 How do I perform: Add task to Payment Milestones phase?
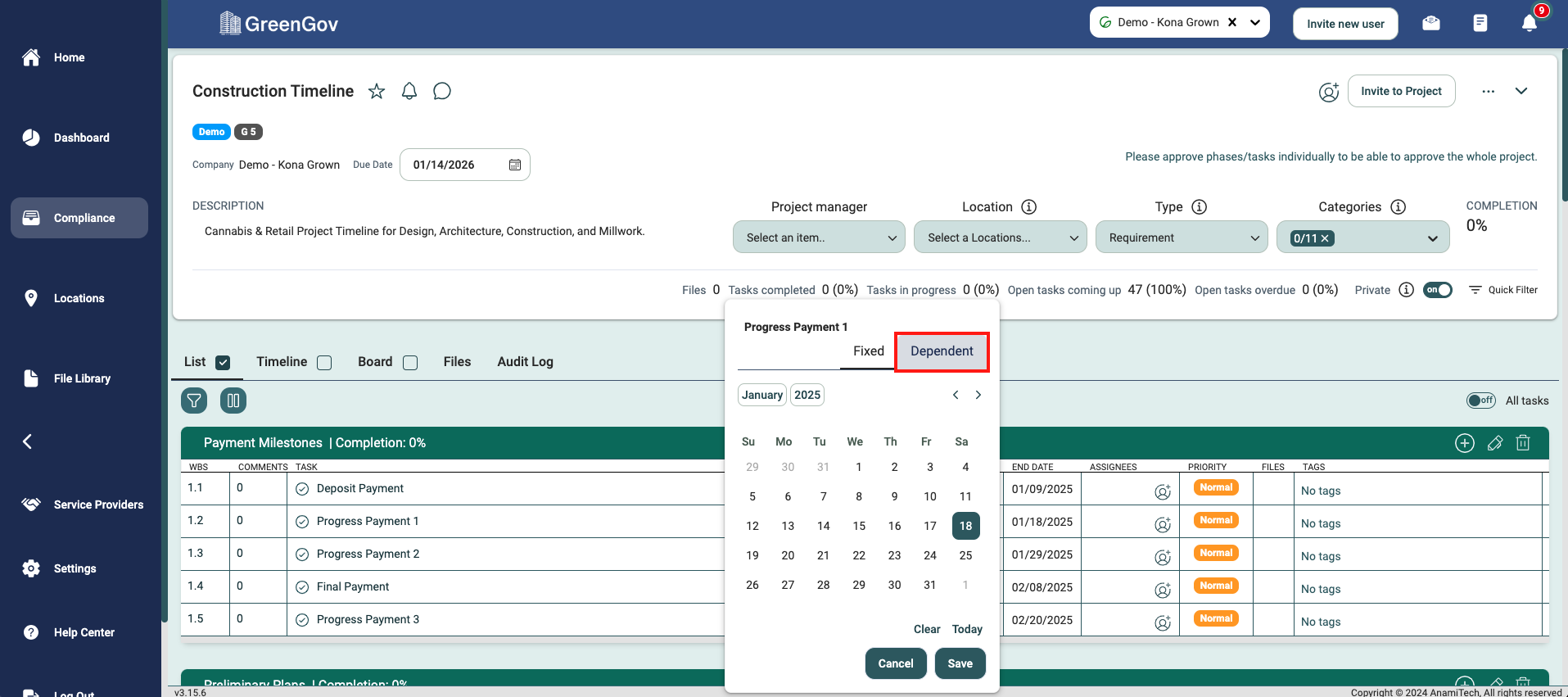1464,443
